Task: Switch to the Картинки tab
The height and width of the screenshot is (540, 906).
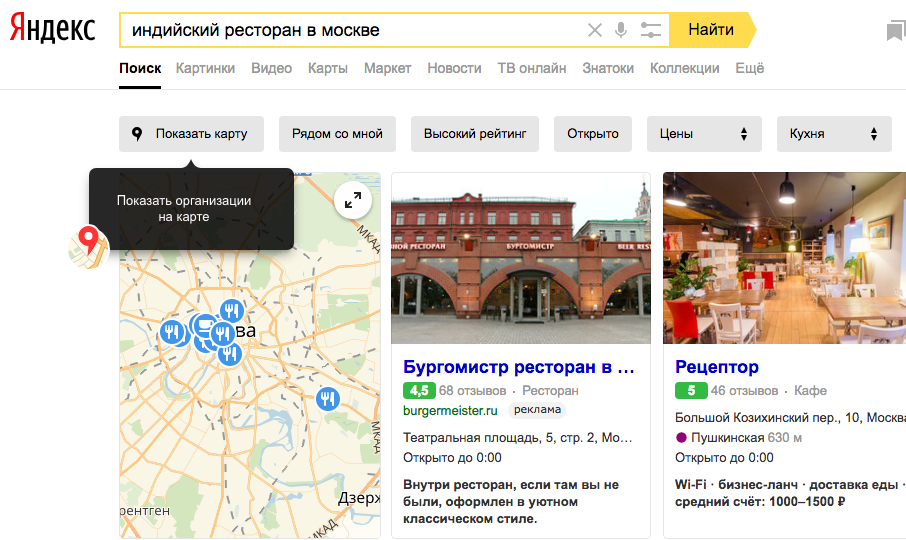Action: (205, 68)
